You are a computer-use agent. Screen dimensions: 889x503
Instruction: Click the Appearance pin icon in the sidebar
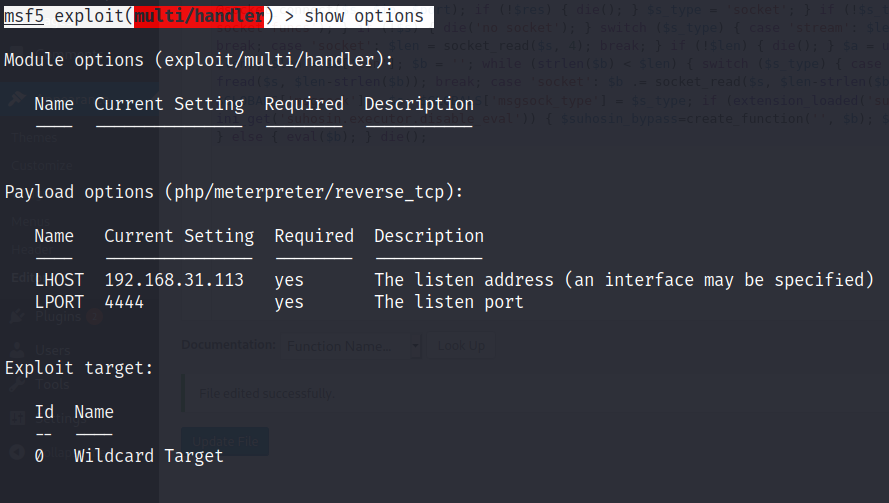(17, 101)
